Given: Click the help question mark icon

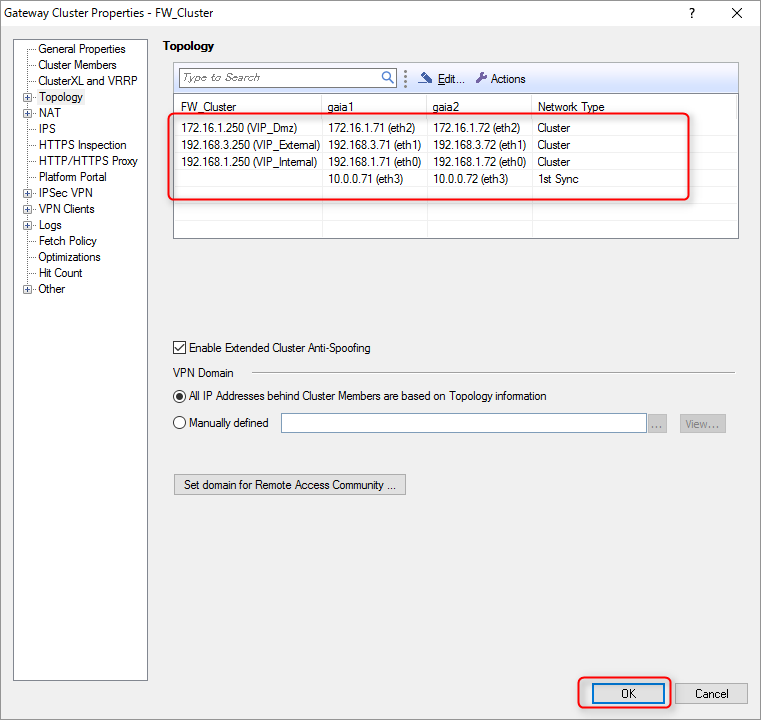Looking at the screenshot, I should coord(692,13).
